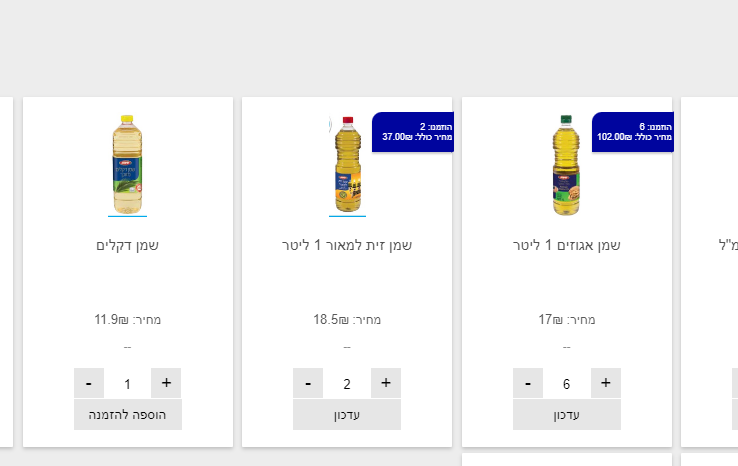This screenshot has height=466, width=738.
Task: Increase quantity of שמן דקלים
Action: tap(166, 383)
